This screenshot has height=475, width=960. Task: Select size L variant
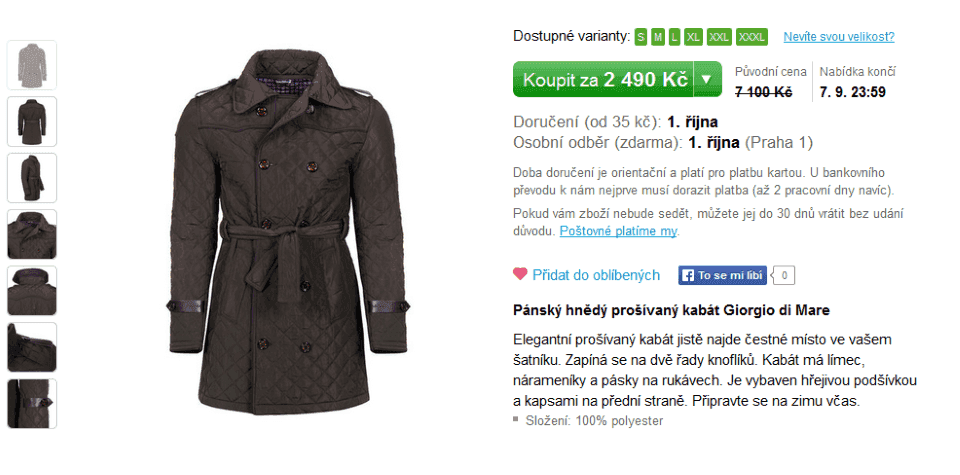(x=674, y=37)
